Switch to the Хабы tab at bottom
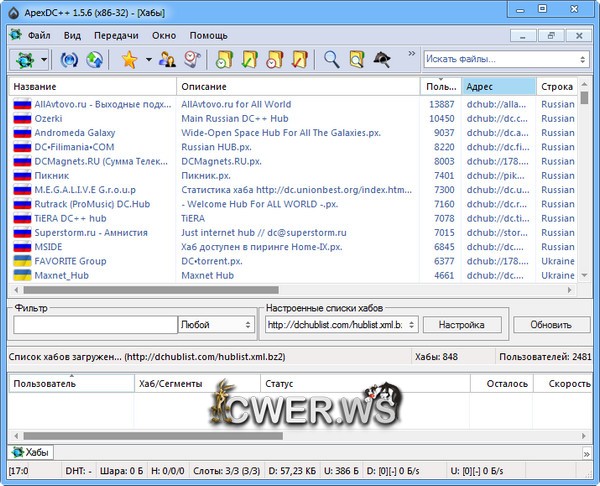Viewport: 600px width, 486px height. pos(30,452)
